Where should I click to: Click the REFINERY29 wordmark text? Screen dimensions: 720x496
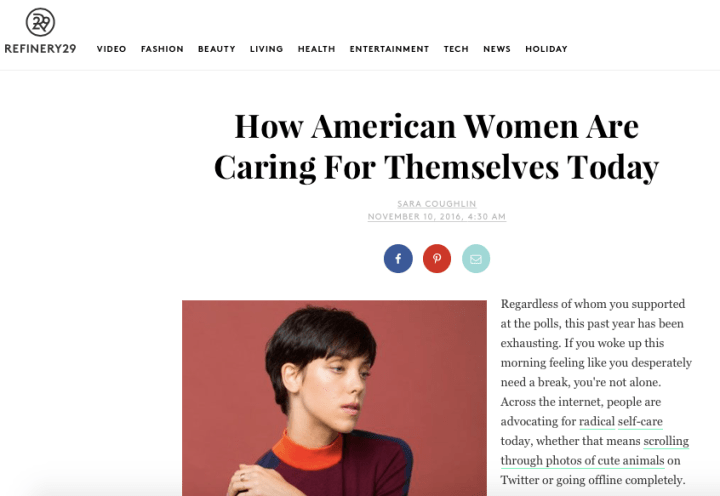tap(40, 49)
